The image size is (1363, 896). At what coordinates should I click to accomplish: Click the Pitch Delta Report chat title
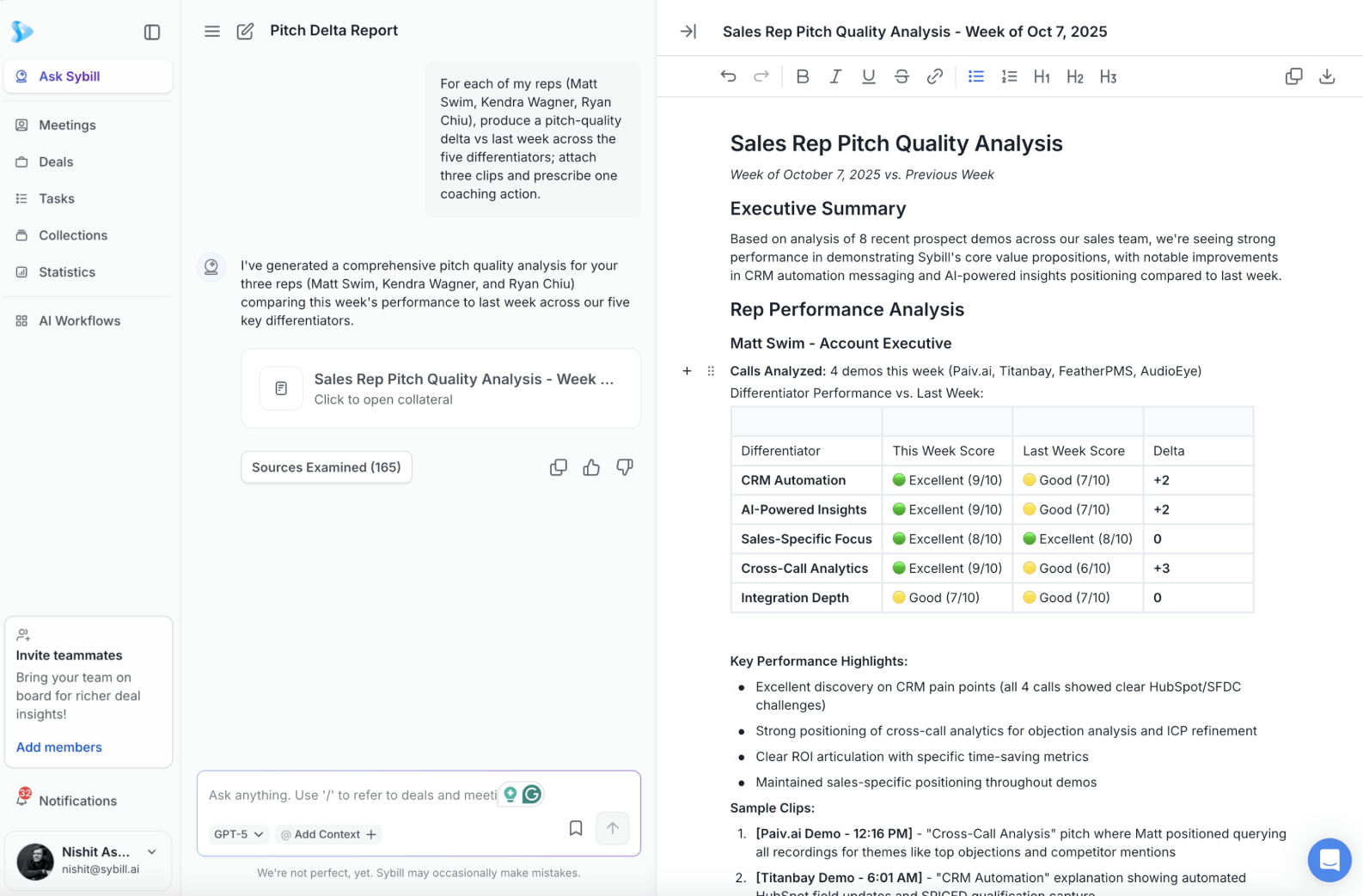[334, 31]
